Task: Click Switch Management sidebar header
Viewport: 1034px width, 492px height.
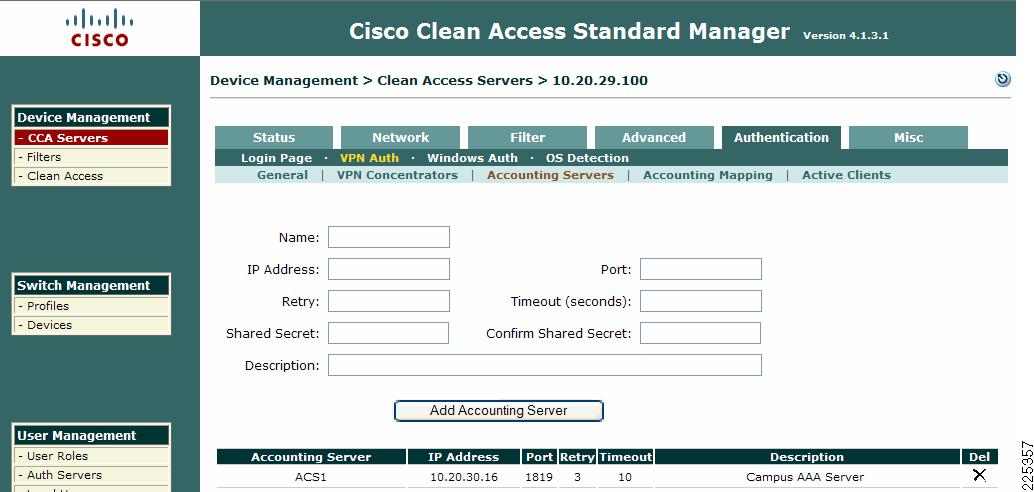Action: coord(91,286)
